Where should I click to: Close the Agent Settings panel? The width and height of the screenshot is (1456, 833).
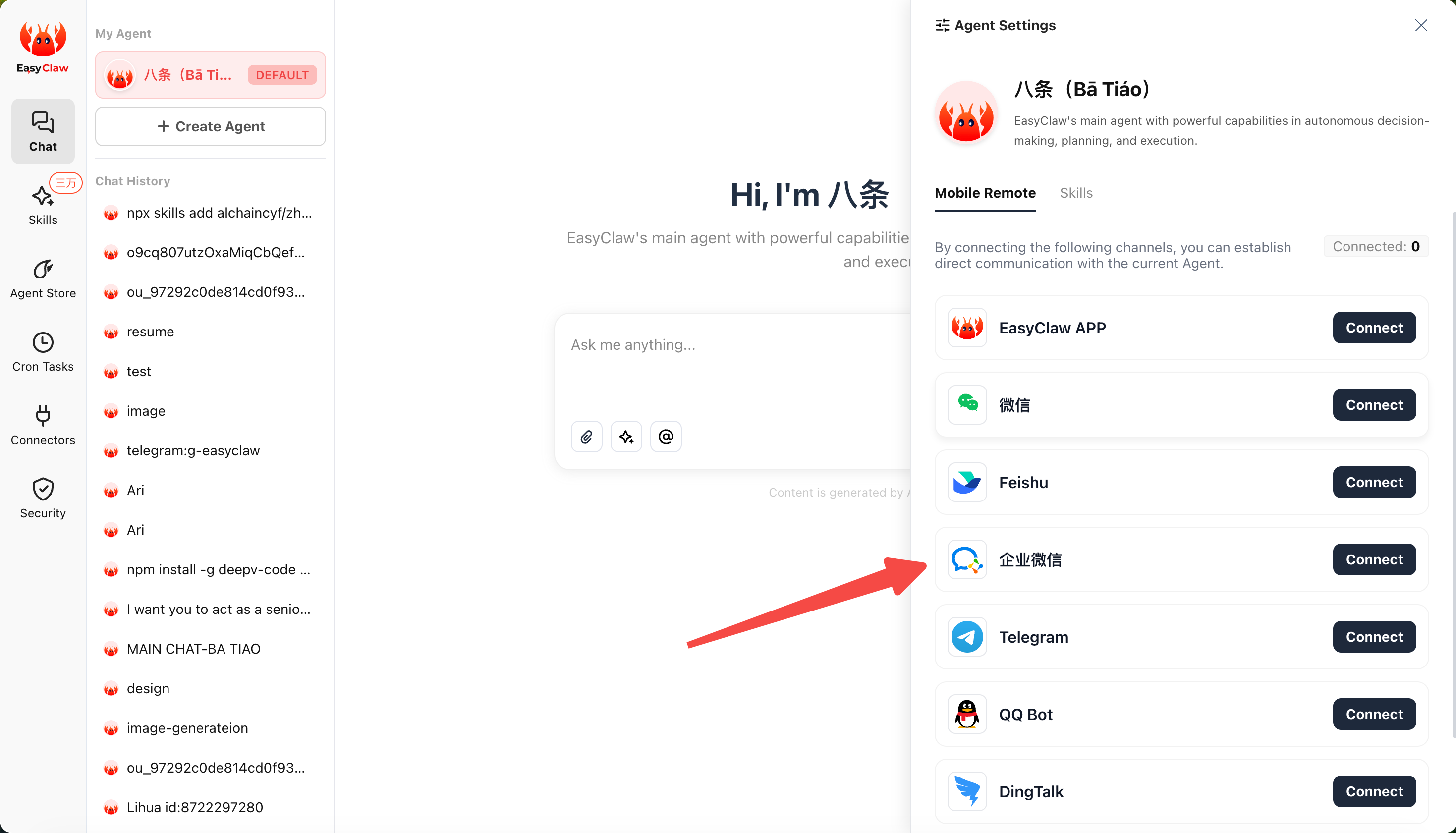[1421, 25]
